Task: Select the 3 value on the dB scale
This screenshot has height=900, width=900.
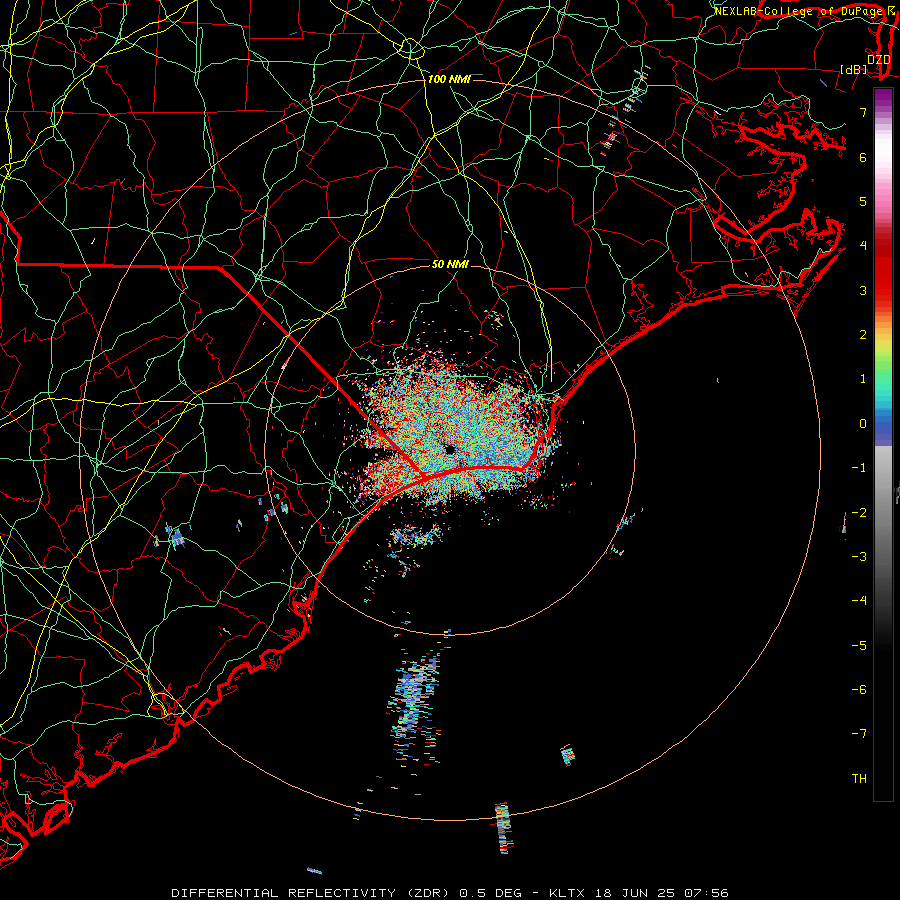Action: point(863,290)
